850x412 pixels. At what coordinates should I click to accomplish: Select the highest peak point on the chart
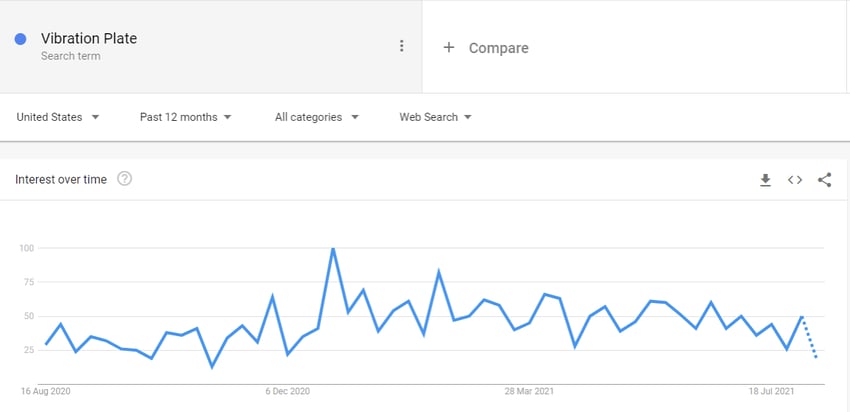click(x=333, y=249)
